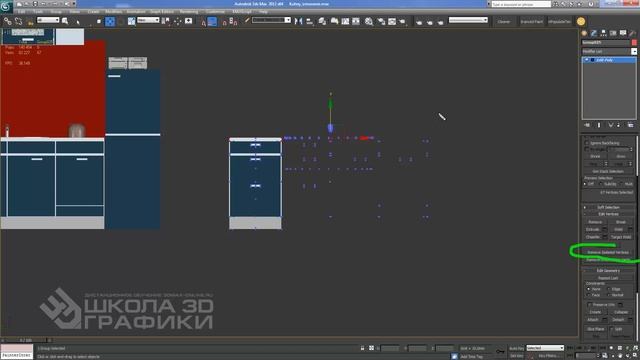Set Constraints to Normal
This screenshot has height=360, width=640.
(x=608, y=295)
